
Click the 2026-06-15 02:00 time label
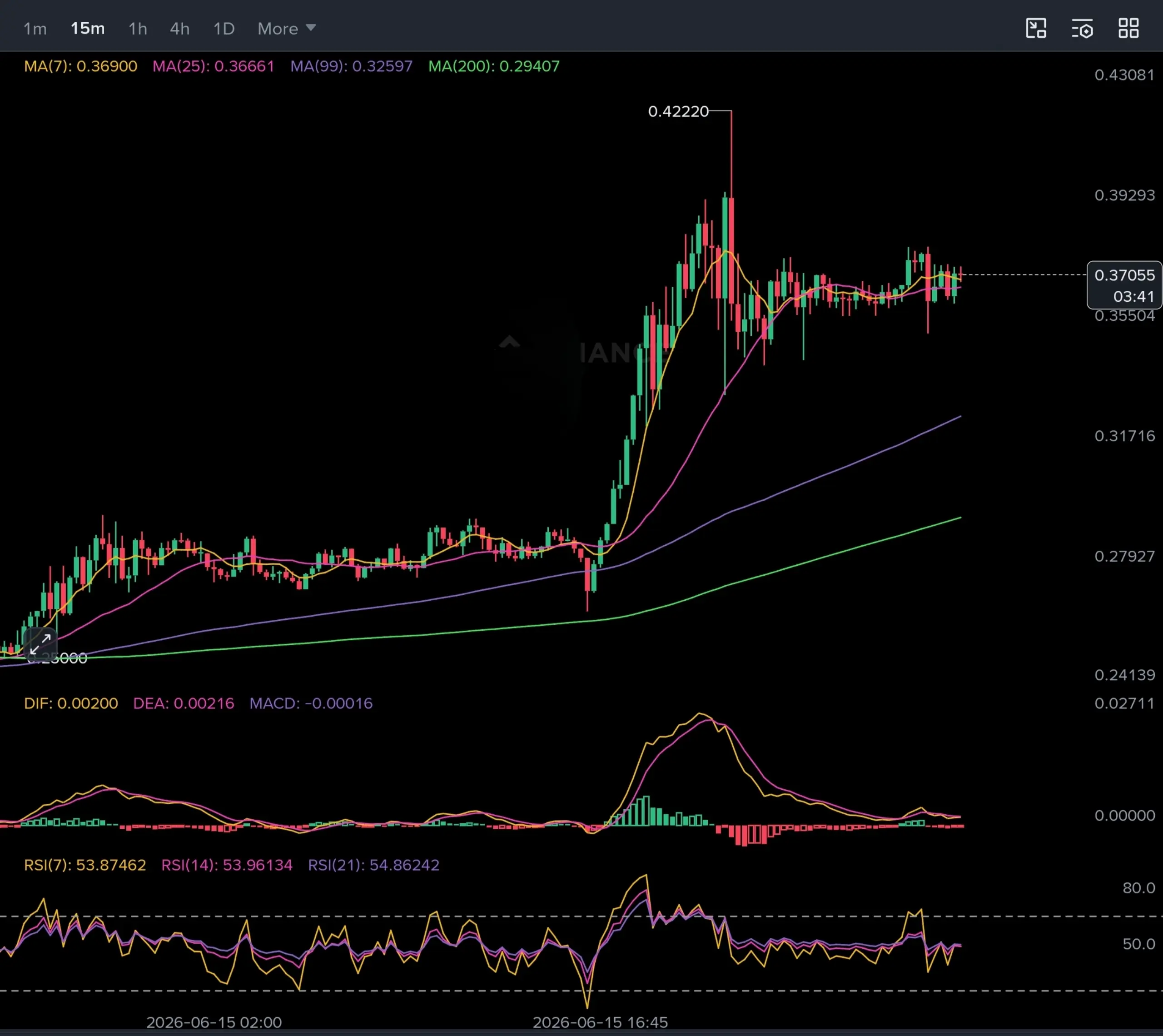(x=214, y=1022)
